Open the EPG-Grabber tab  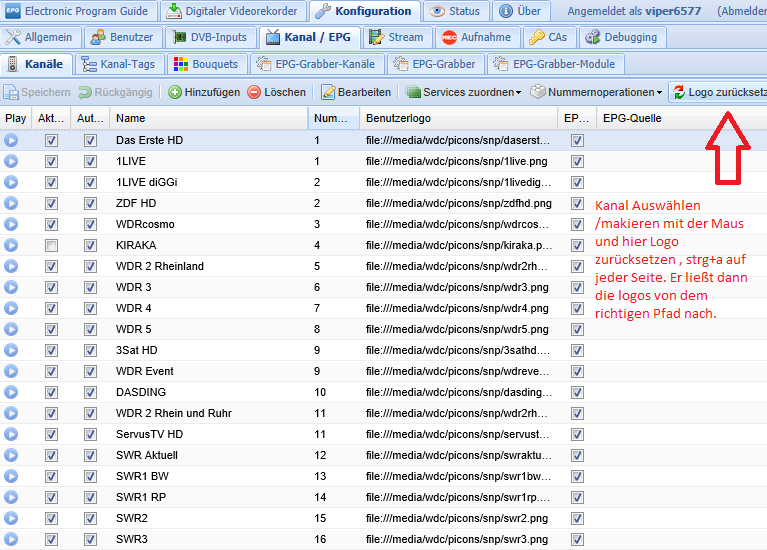click(435, 64)
